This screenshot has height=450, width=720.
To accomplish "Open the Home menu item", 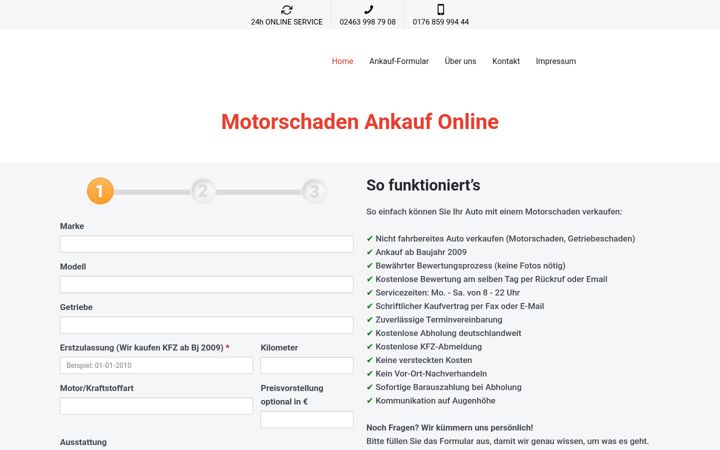I will tap(342, 61).
